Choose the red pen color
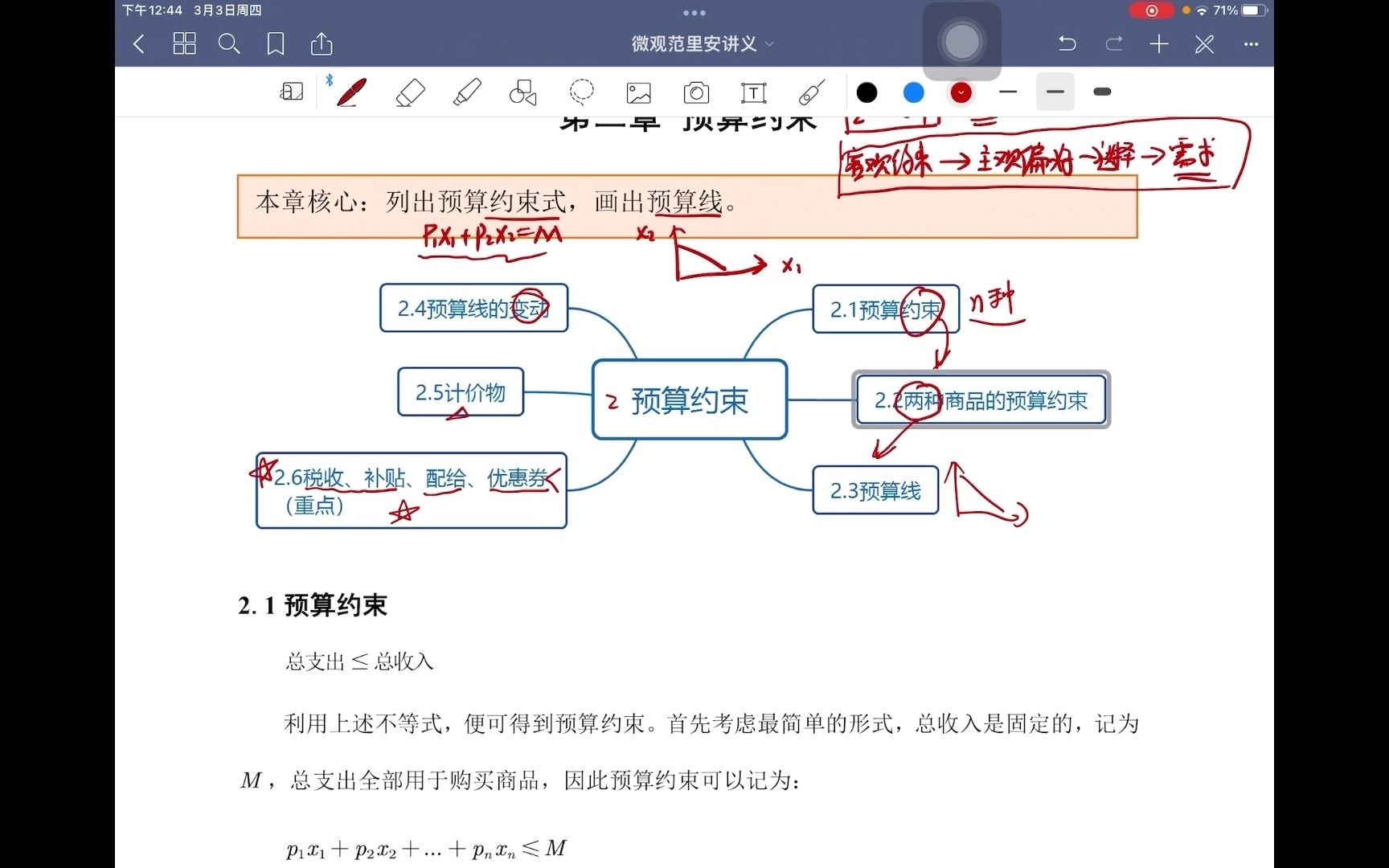1389x868 pixels. click(961, 93)
